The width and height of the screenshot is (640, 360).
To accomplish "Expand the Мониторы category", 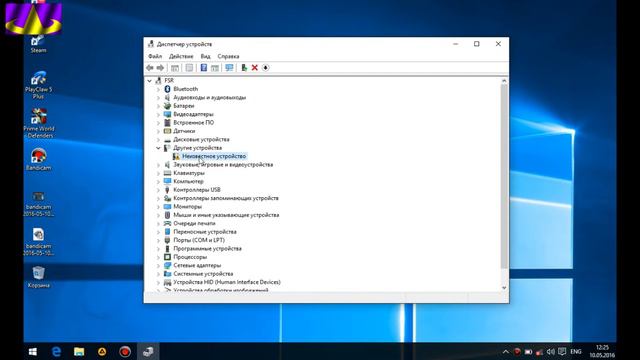I will pyautogui.click(x=158, y=207).
